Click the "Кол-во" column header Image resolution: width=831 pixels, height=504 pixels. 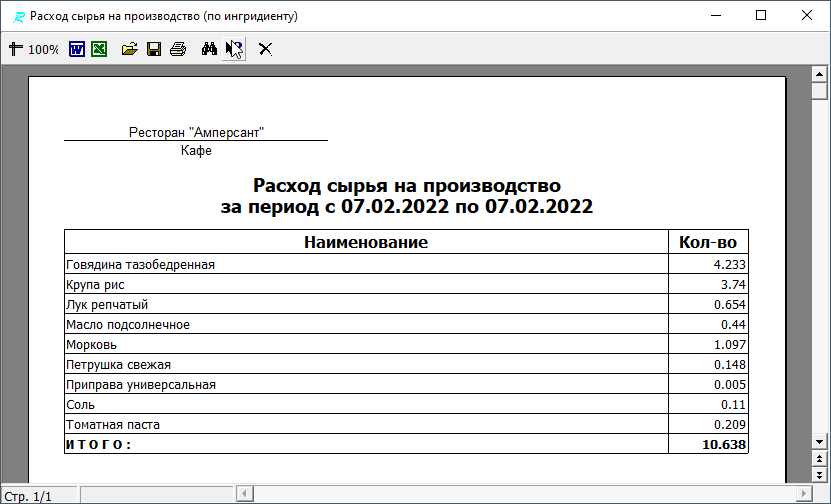click(707, 242)
